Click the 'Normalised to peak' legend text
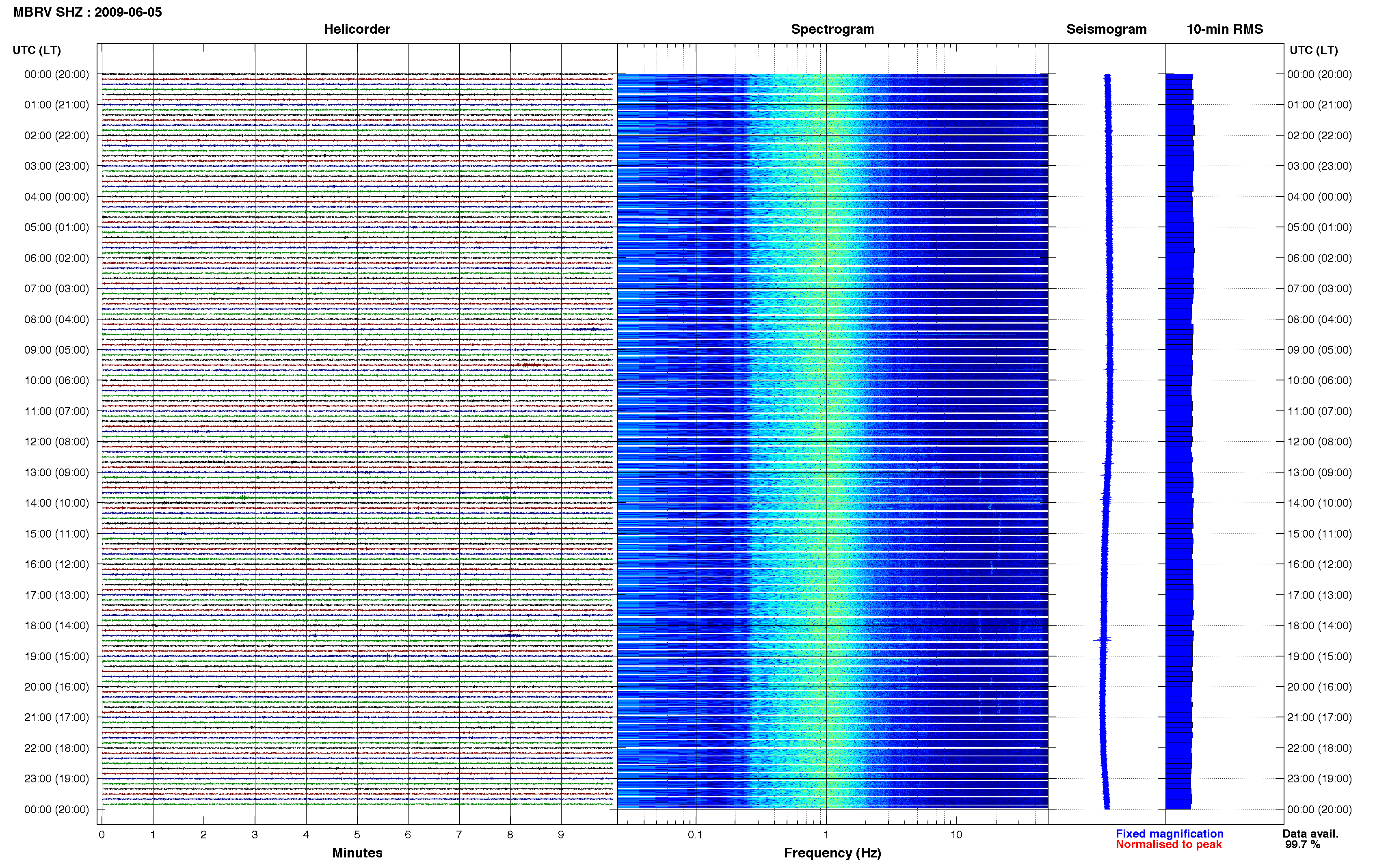 click(x=1169, y=844)
